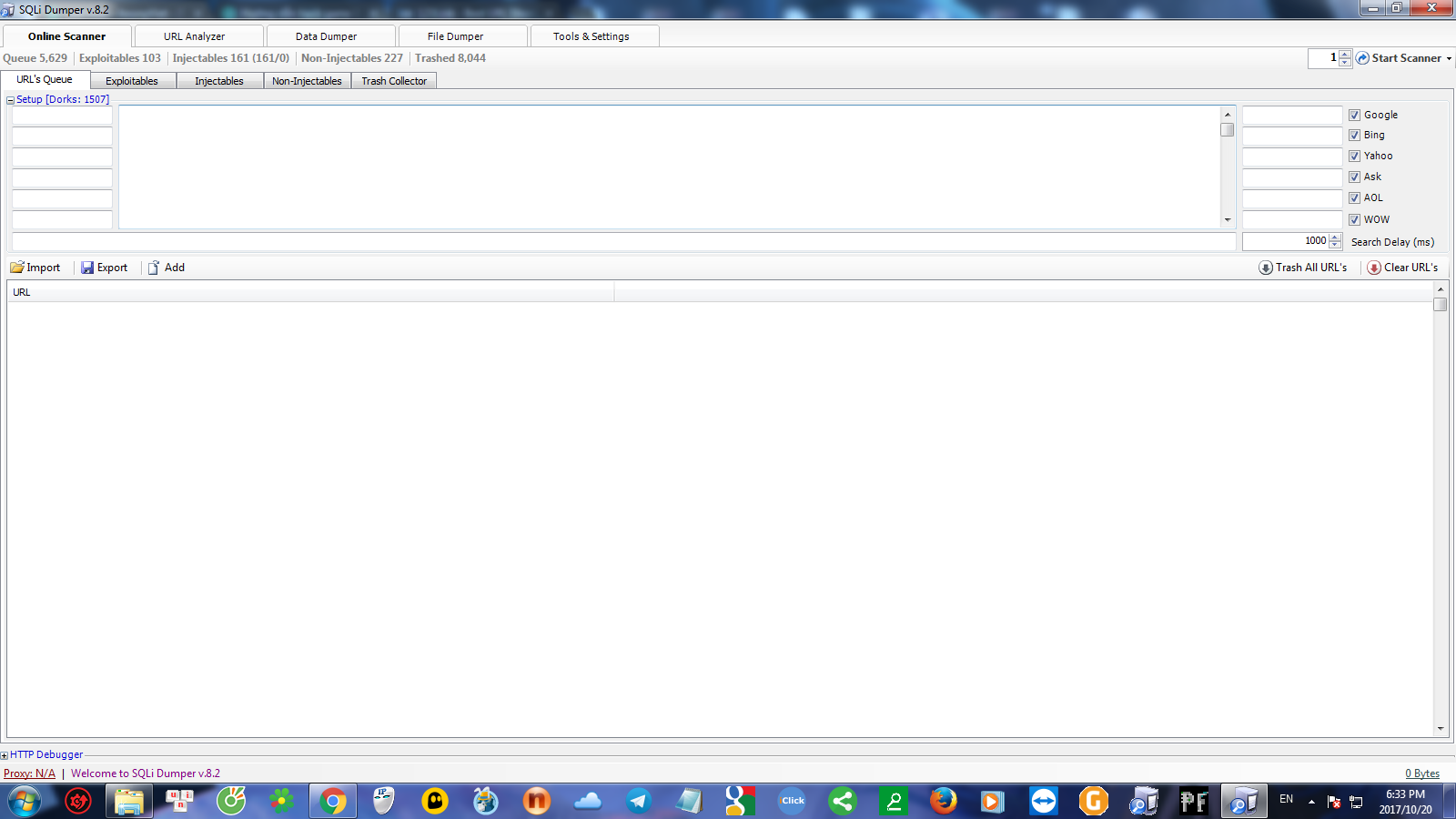
Task: Open the Proxy: N/A link
Action: (30, 773)
